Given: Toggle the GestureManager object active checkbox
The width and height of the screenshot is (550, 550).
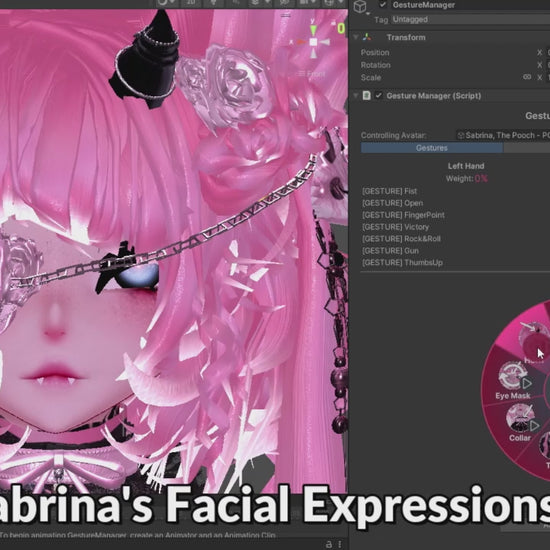Looking at the screenshot, I should 383,5.
